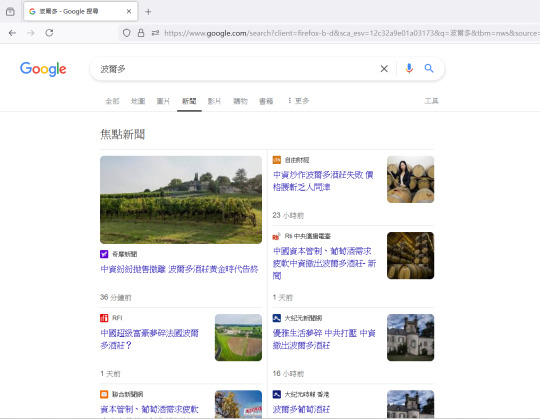
Task: Click the aerial farmland thumbnail
Action: click(x=238, y=337)
